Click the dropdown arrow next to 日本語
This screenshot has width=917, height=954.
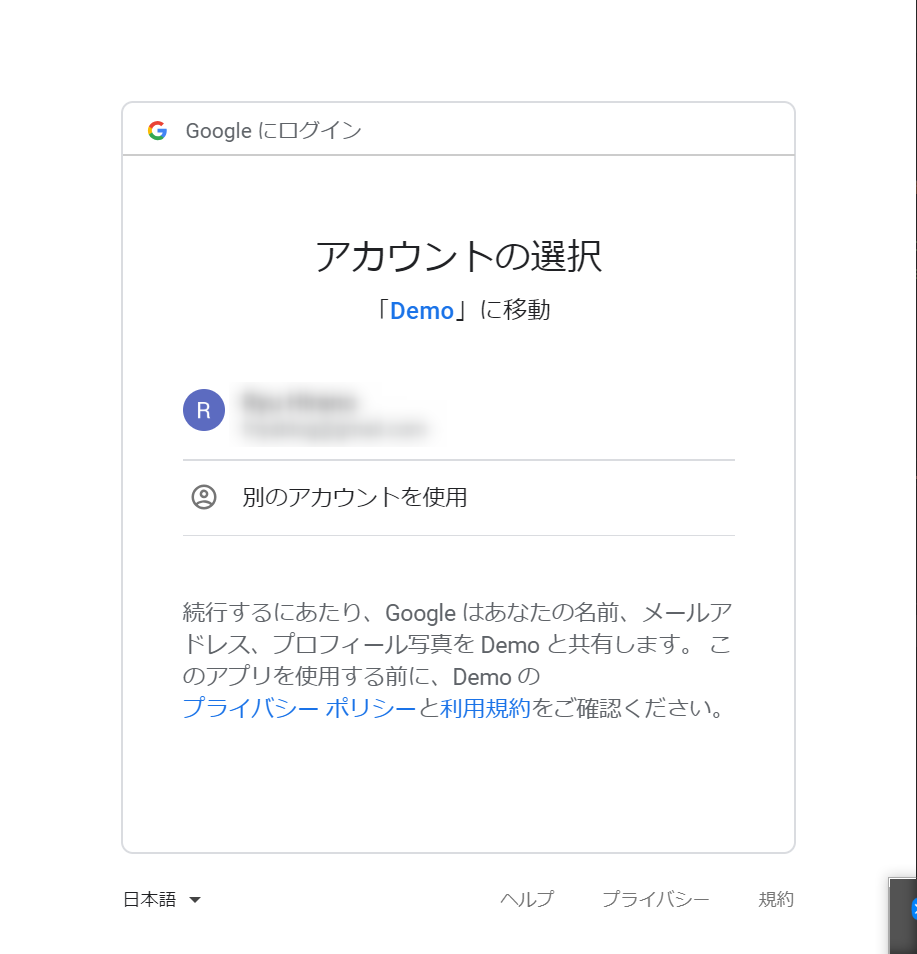195,900
